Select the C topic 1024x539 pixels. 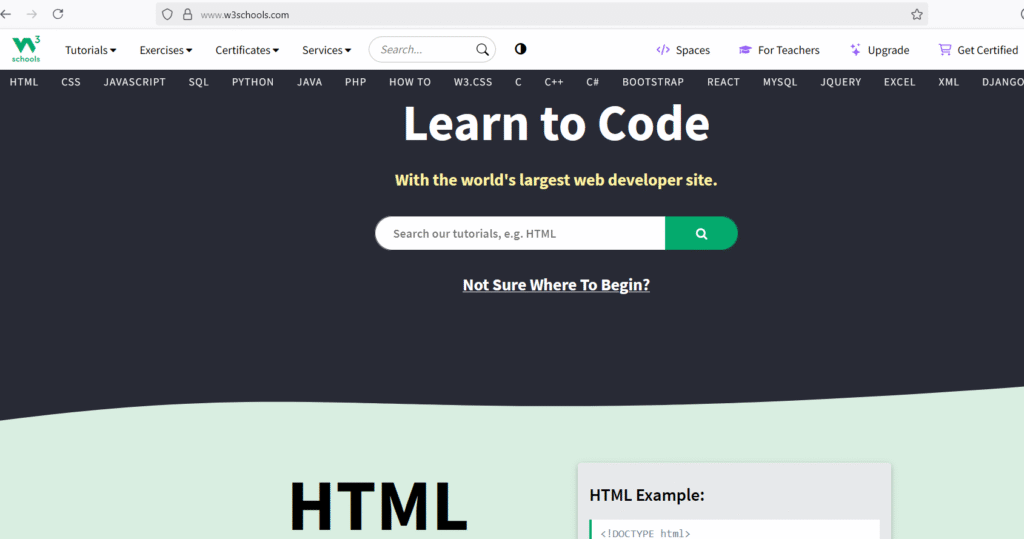pyautogui.click(x=518, y=82)
